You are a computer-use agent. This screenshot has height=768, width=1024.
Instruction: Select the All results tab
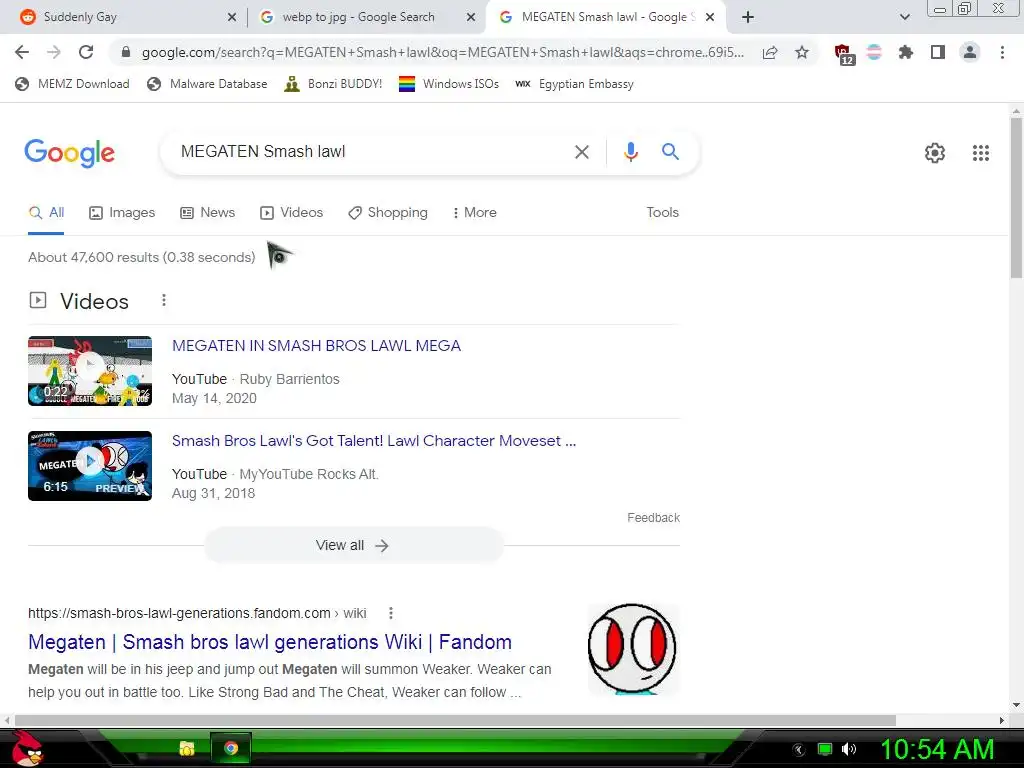(x=46, y=212)
